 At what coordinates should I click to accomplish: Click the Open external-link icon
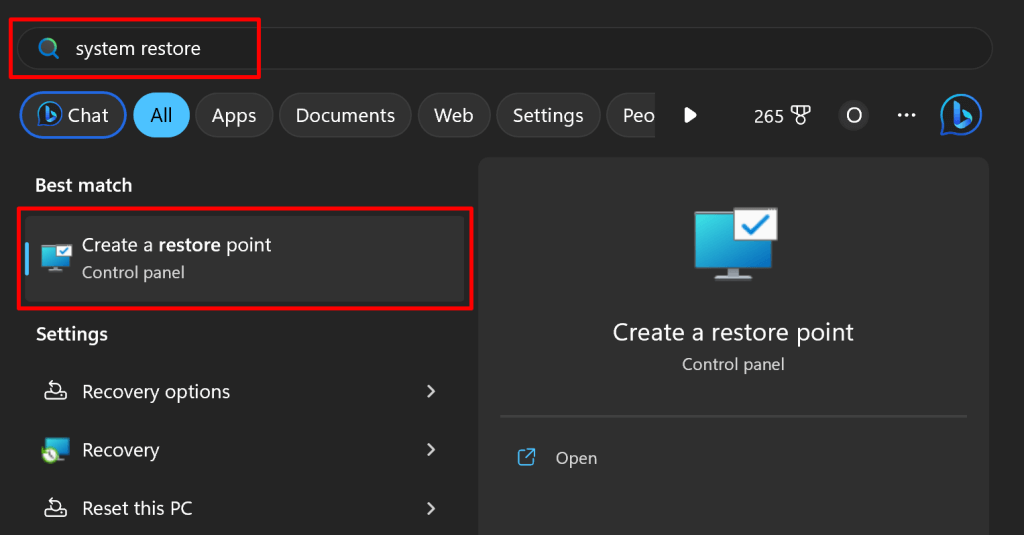click(x=526, y=457)
